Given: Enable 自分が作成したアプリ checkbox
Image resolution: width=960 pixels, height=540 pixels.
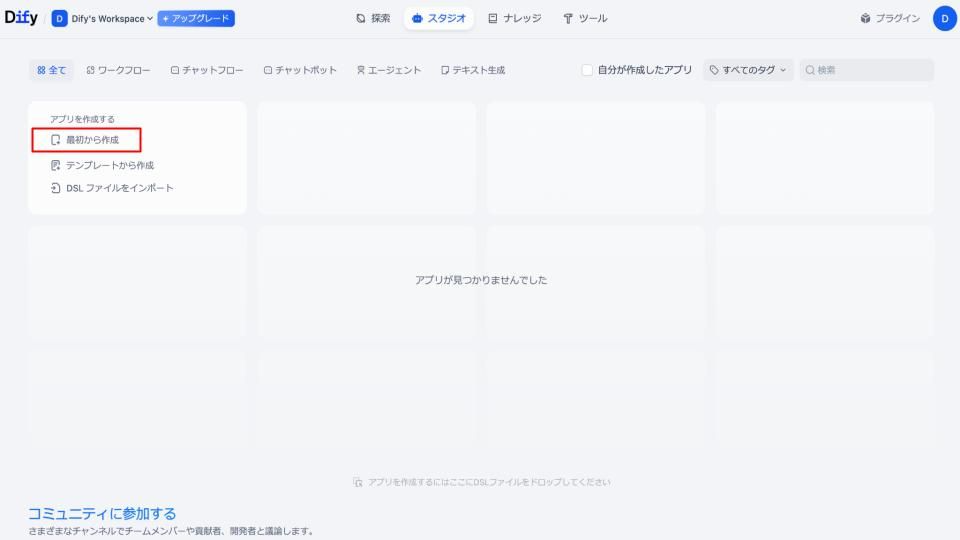Looking at the screenshot, I should (587, 70).
